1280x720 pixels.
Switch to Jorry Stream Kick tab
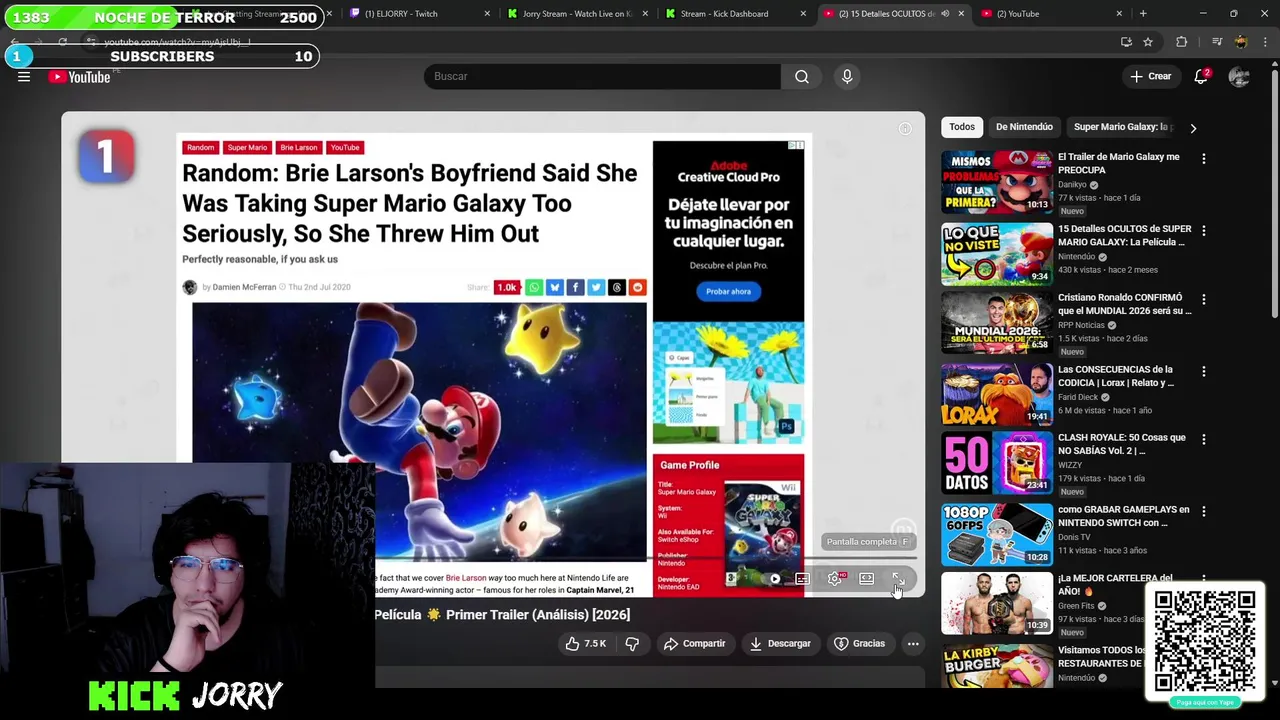[x=577, y=14]
